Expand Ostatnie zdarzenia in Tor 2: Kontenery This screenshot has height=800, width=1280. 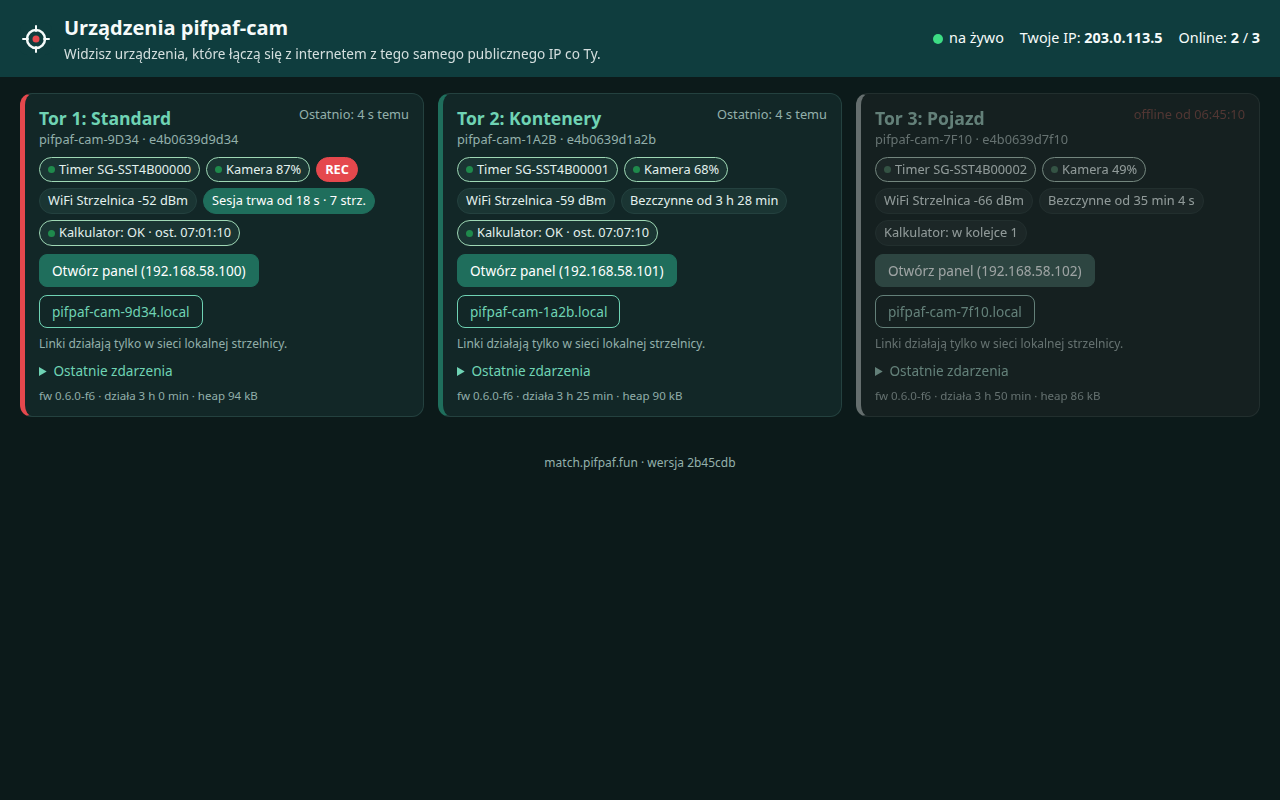[524, 371]
